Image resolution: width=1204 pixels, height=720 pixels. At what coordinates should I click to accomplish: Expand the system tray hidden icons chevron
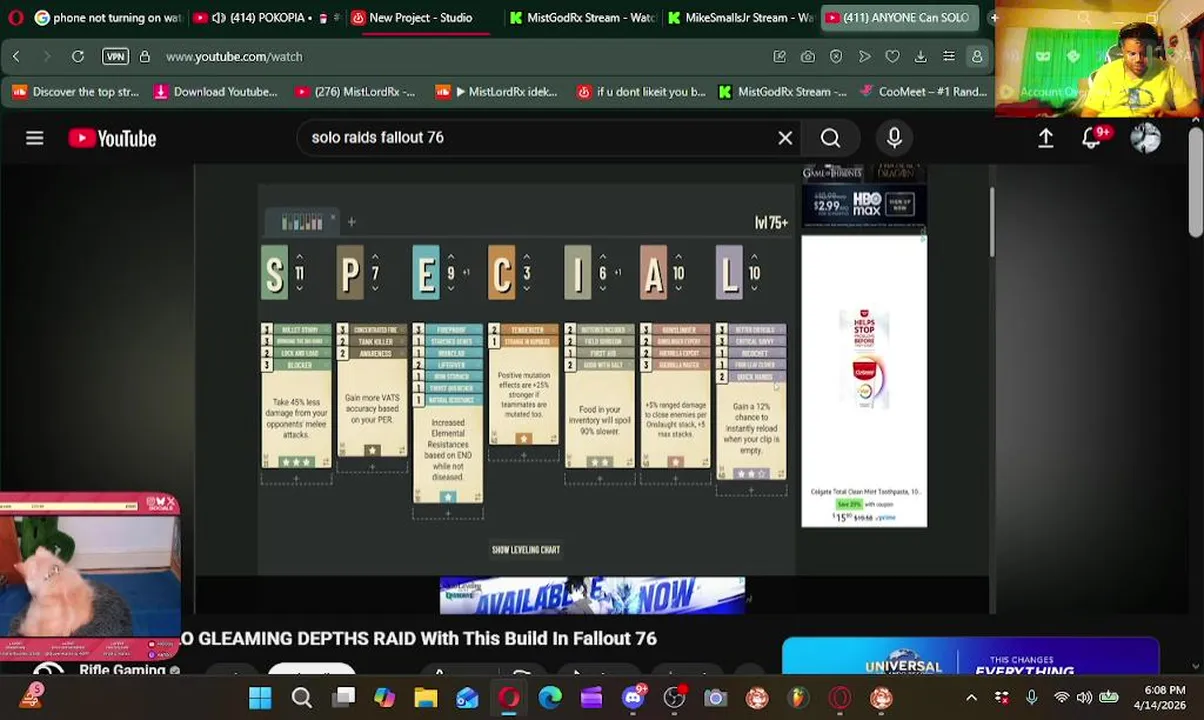pyautogui.click(x=971, y=698)
